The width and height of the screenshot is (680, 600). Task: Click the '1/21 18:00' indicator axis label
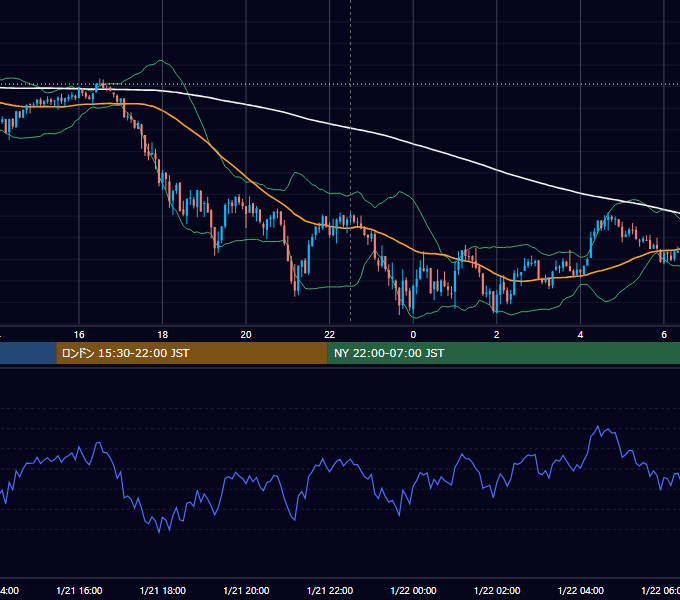click(x=163, y=590)
